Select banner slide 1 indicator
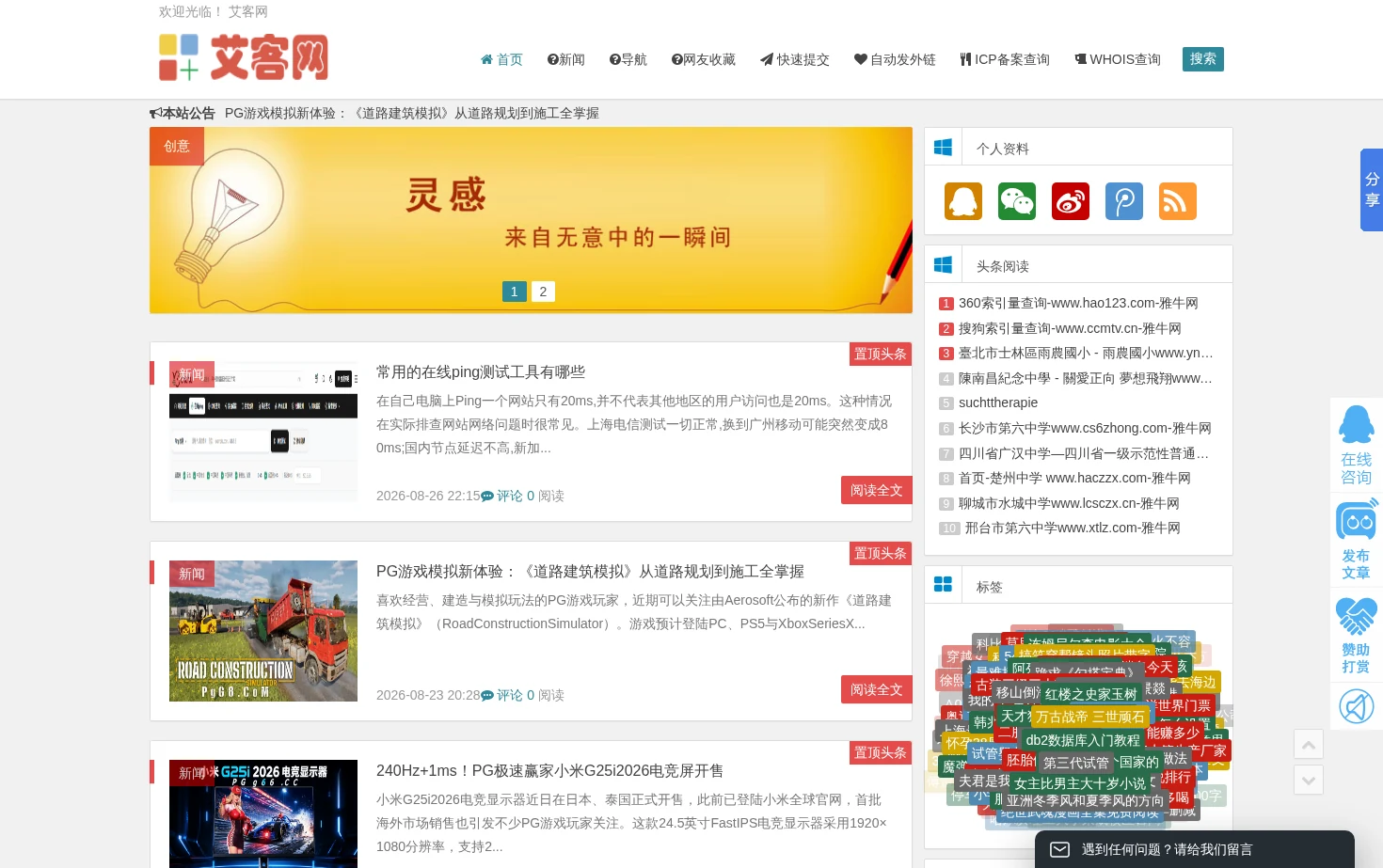The height and width of the screenshot is (868, 1383). (x=515, y=292)
